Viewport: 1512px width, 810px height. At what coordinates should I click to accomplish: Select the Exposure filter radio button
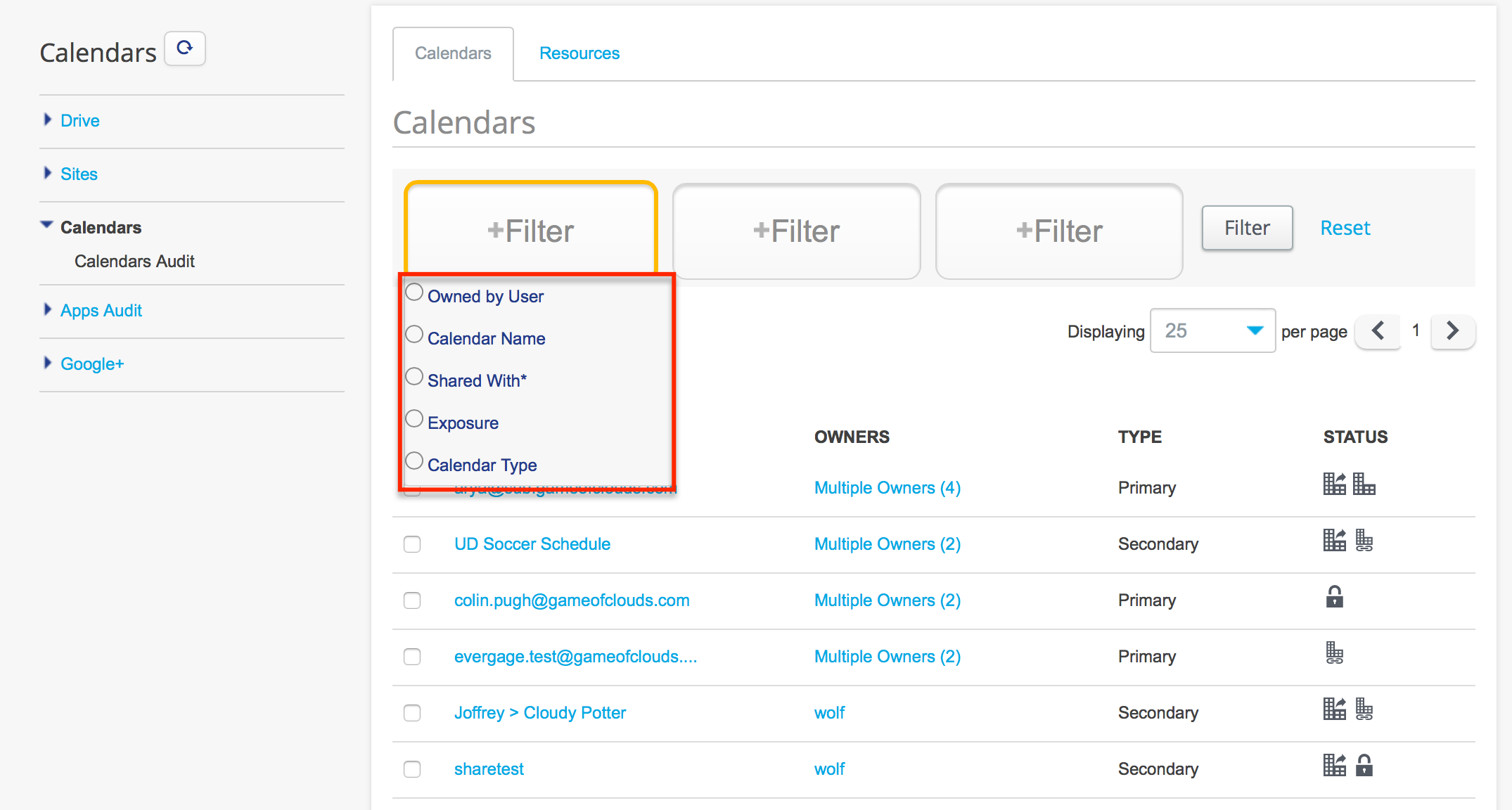(x=414, y=418)
